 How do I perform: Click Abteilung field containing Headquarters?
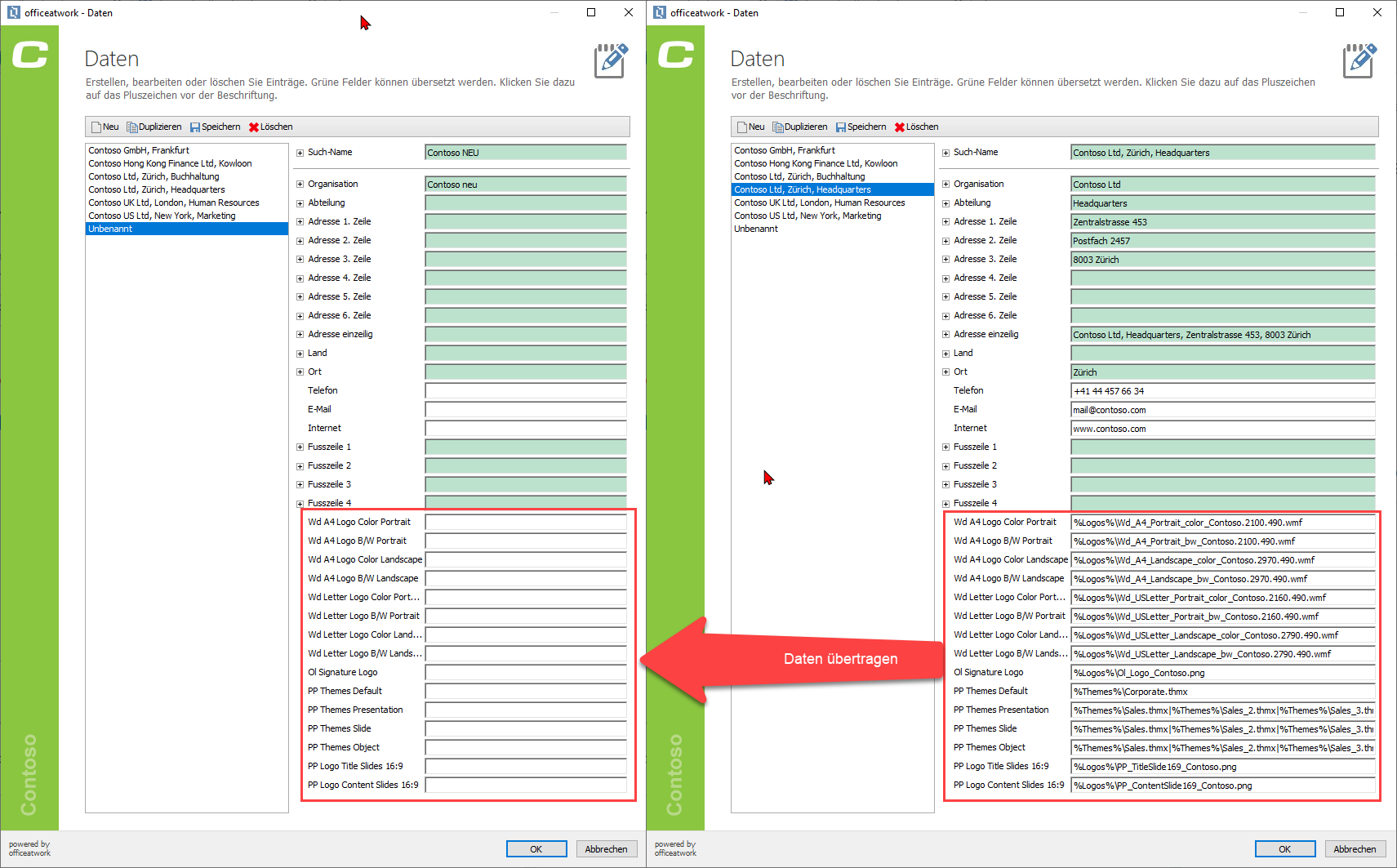tap(1223, 203)
